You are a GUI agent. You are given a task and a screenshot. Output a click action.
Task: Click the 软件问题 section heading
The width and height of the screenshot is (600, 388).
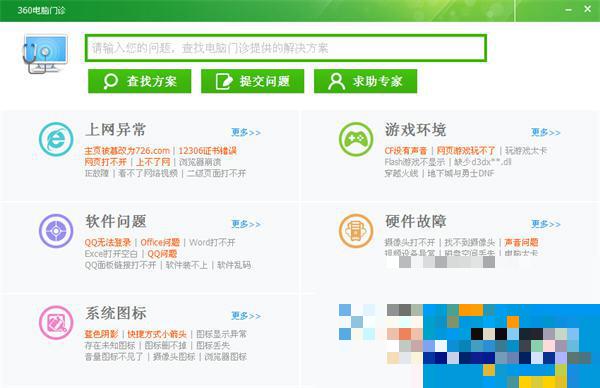(116, 221)
